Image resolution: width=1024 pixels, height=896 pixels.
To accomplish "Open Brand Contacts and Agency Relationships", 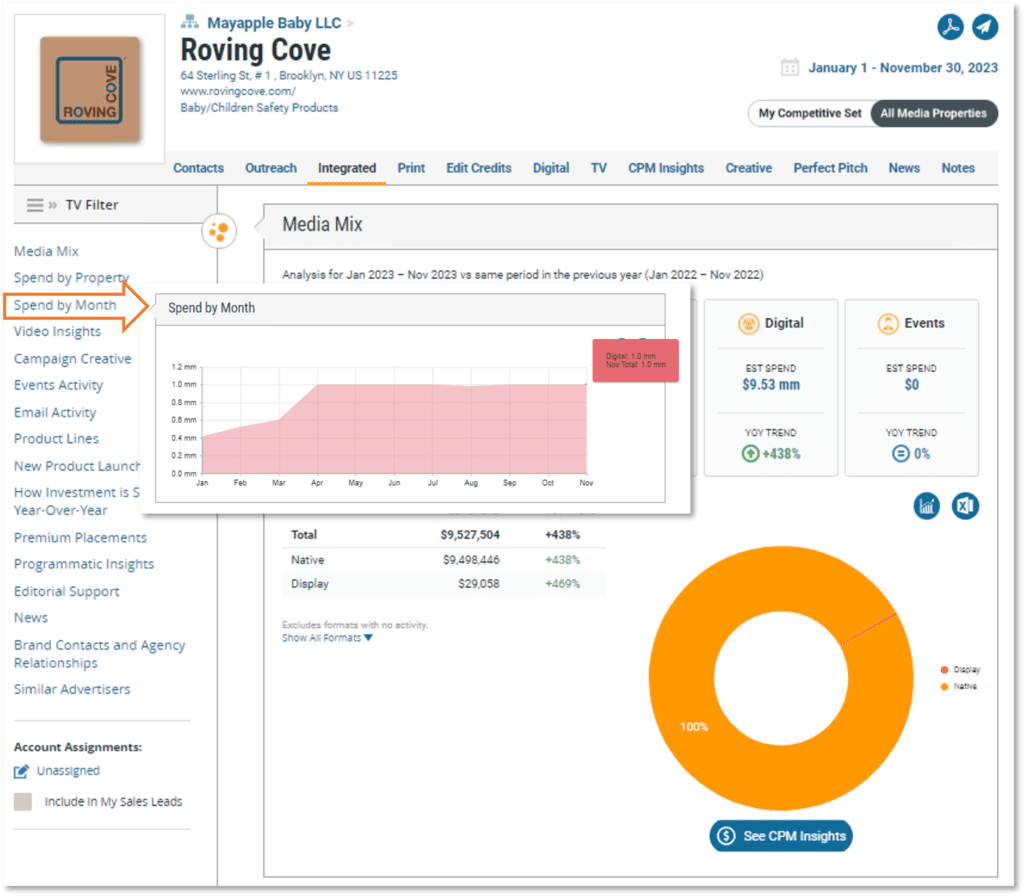I will pos(100,654).
